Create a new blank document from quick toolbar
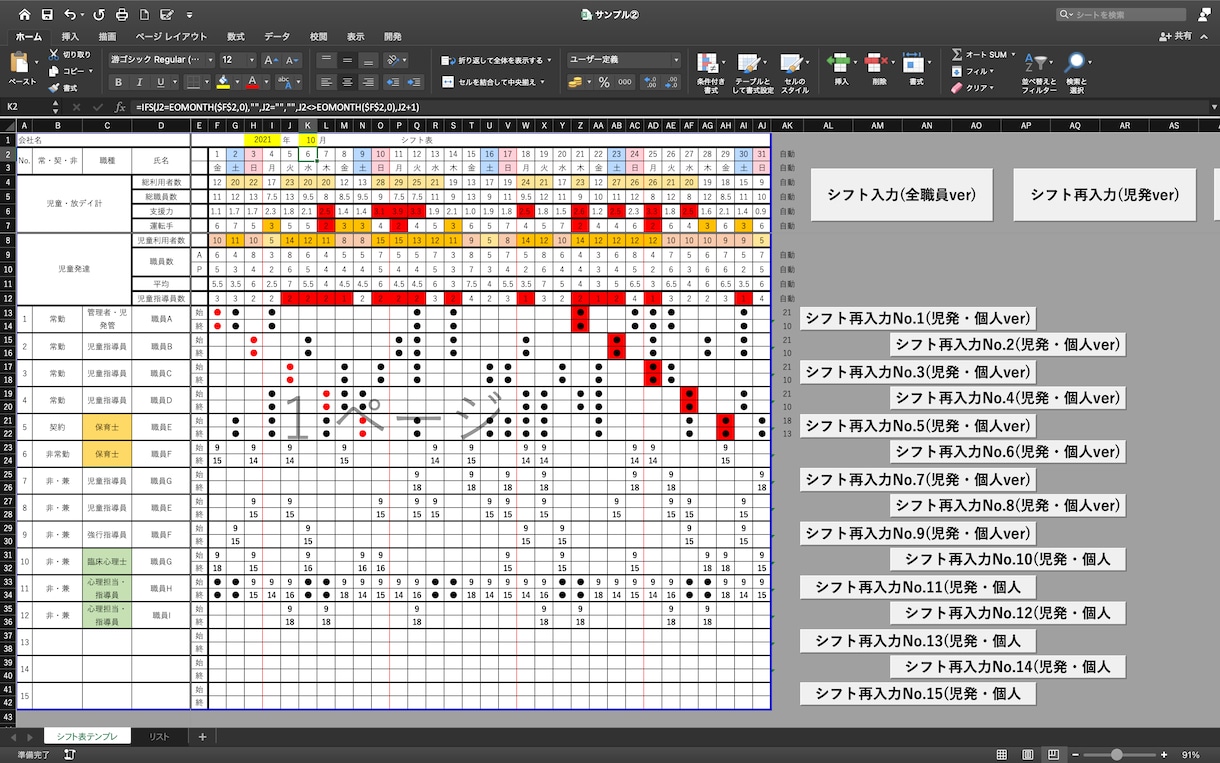 (x=144, y=15)
